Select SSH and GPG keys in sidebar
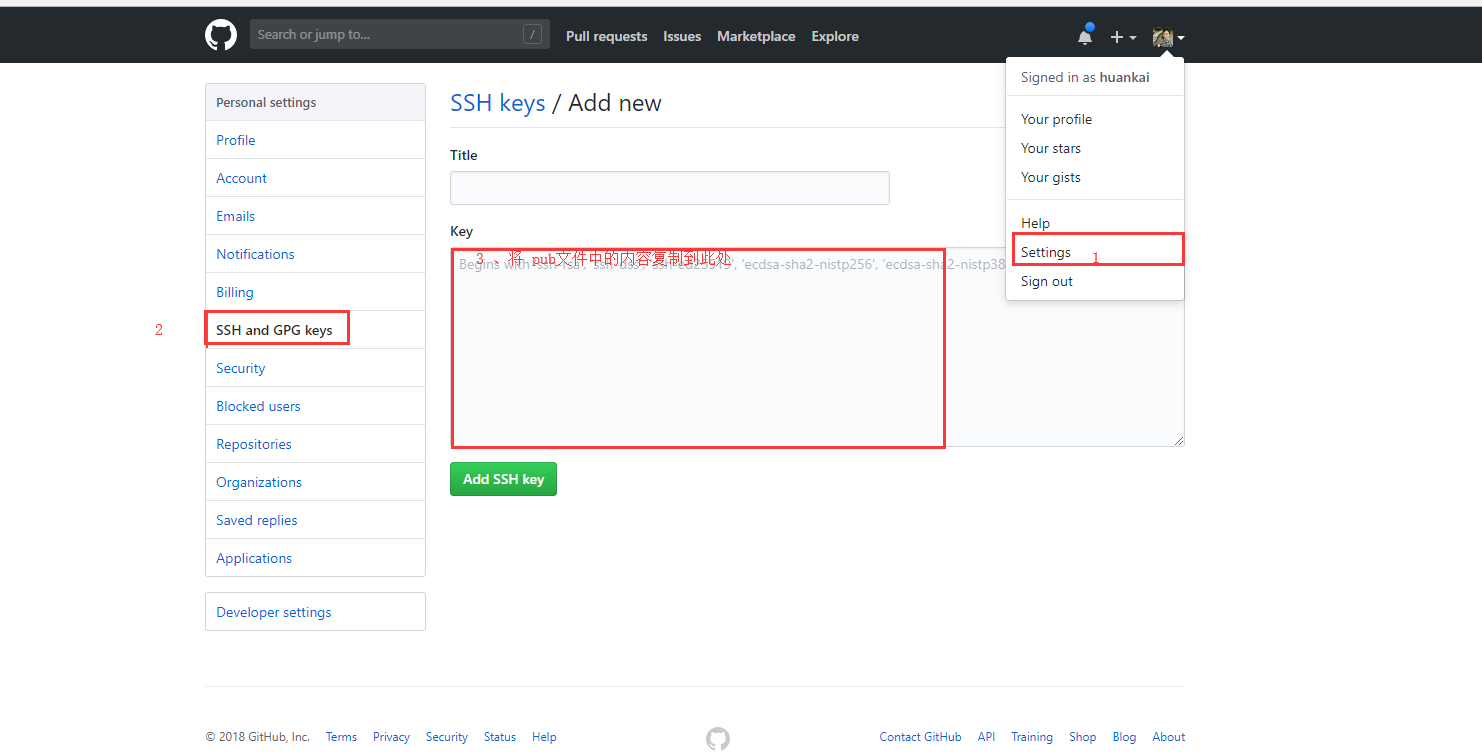The height and width of the screenshot is (754, 1482). (315, 330)
